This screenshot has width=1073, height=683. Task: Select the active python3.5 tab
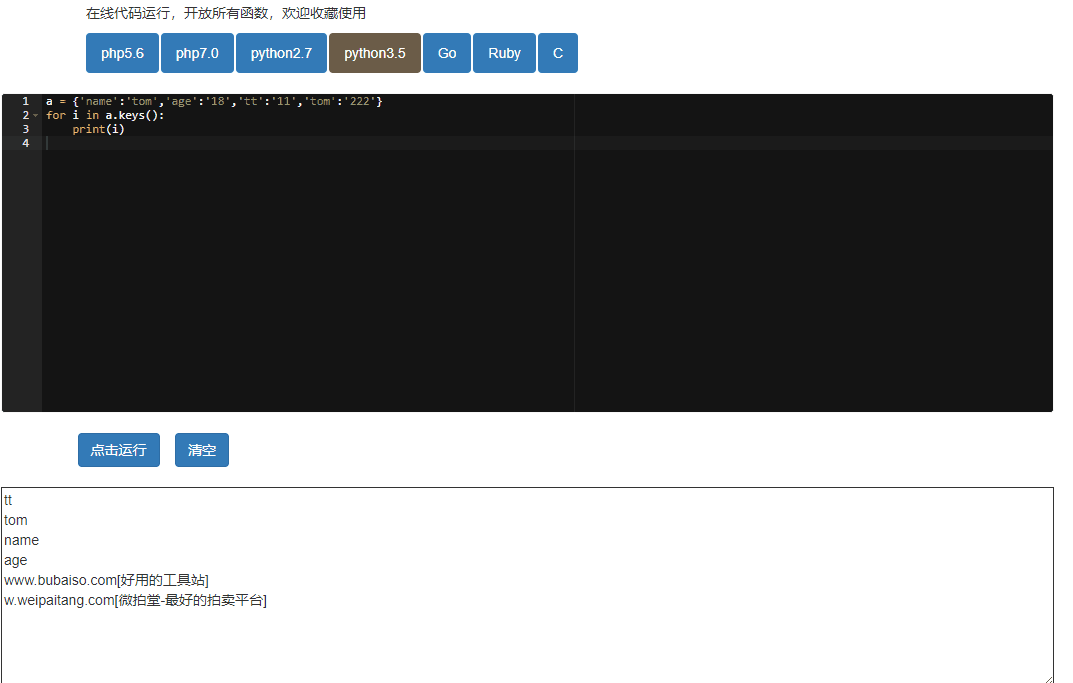click(x=375, y=53)
